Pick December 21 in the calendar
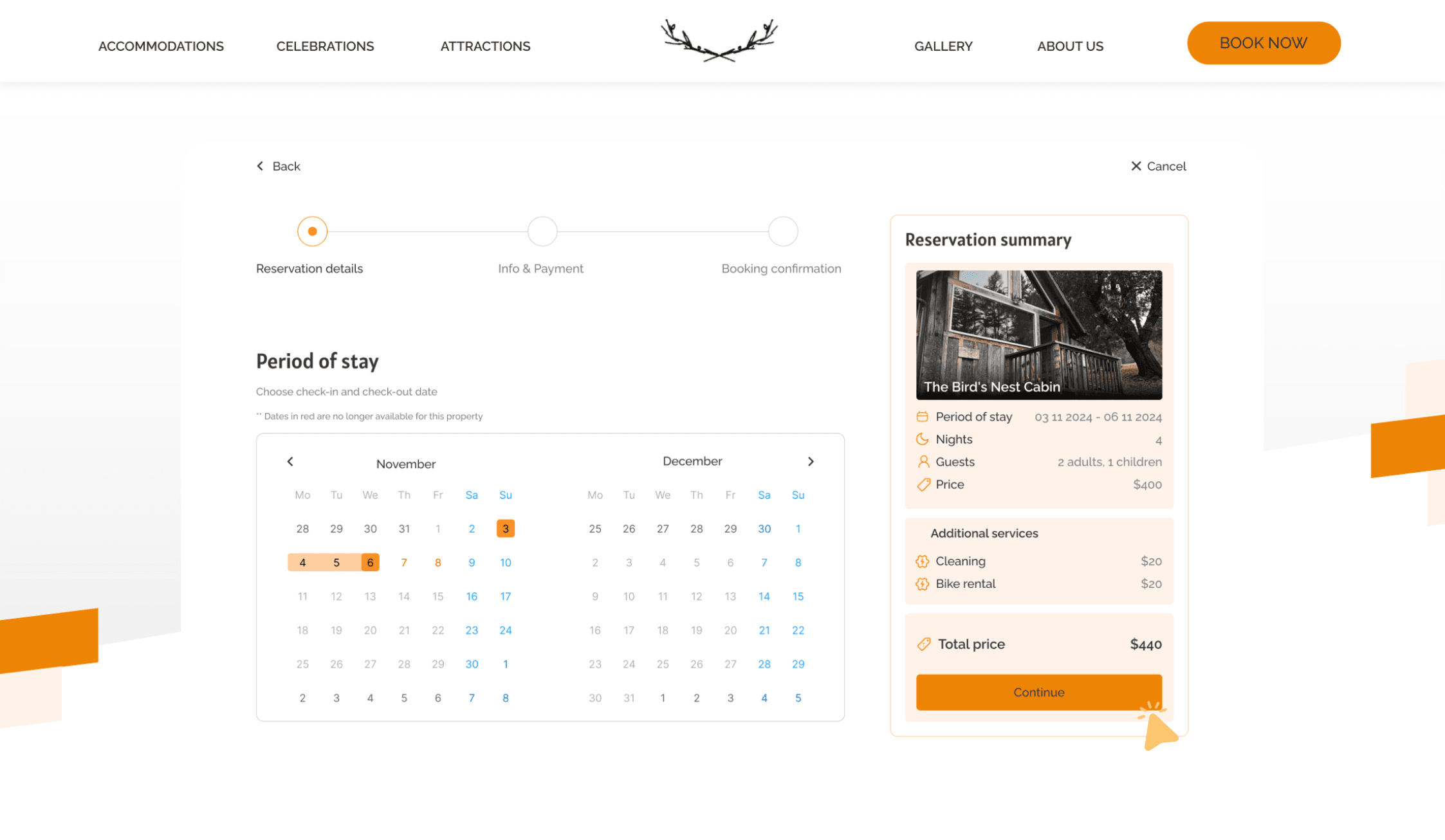 tap(764, 630)
